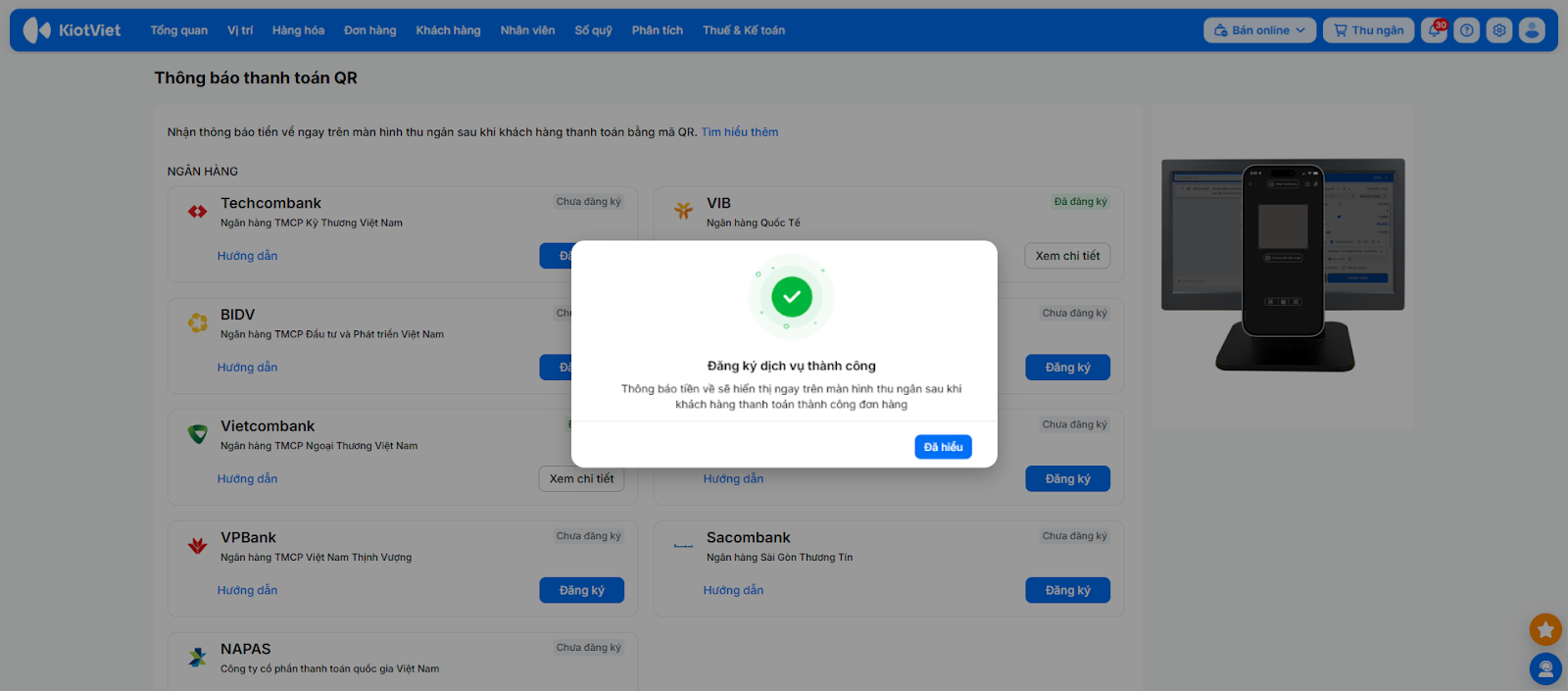Click the Vietcombank logo icon
This screenshot has height=691, width=1568.
point(198,434)
